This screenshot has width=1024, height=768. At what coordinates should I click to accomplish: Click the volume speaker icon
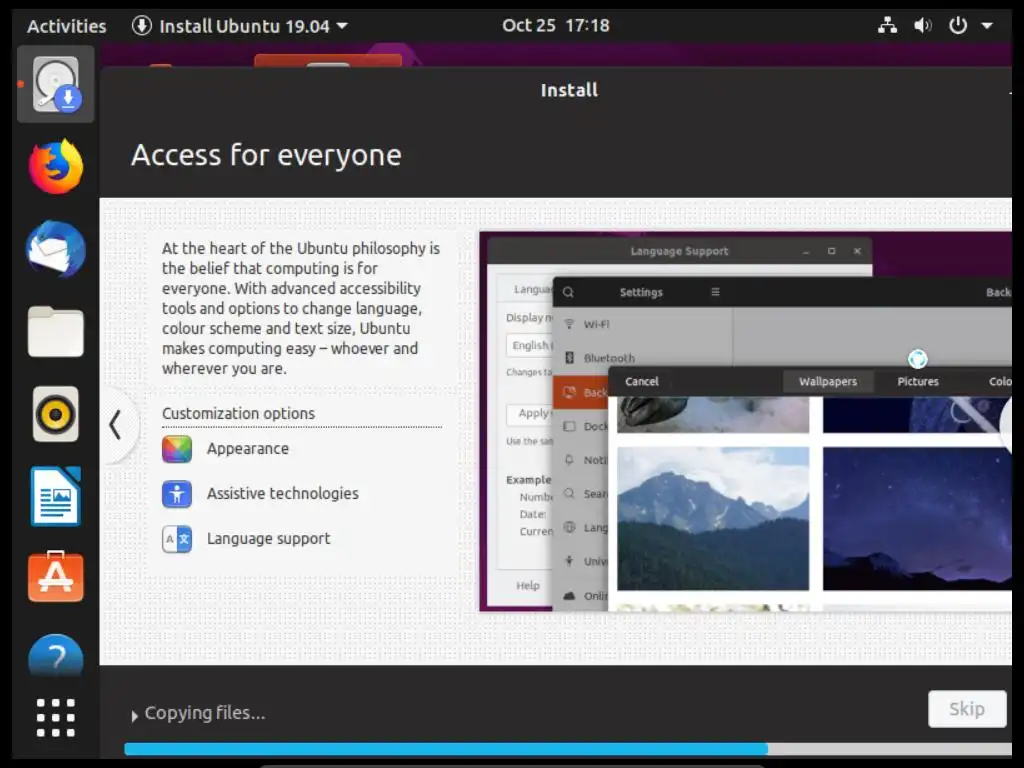pos(922,25)
